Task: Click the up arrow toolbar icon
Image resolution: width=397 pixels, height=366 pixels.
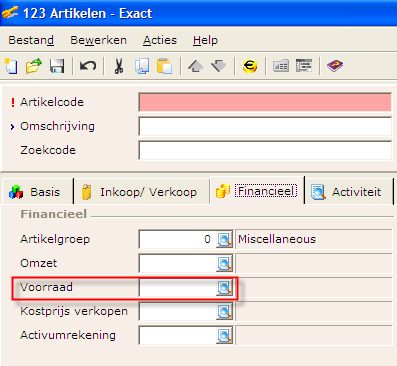Action: tap(196, 66)
